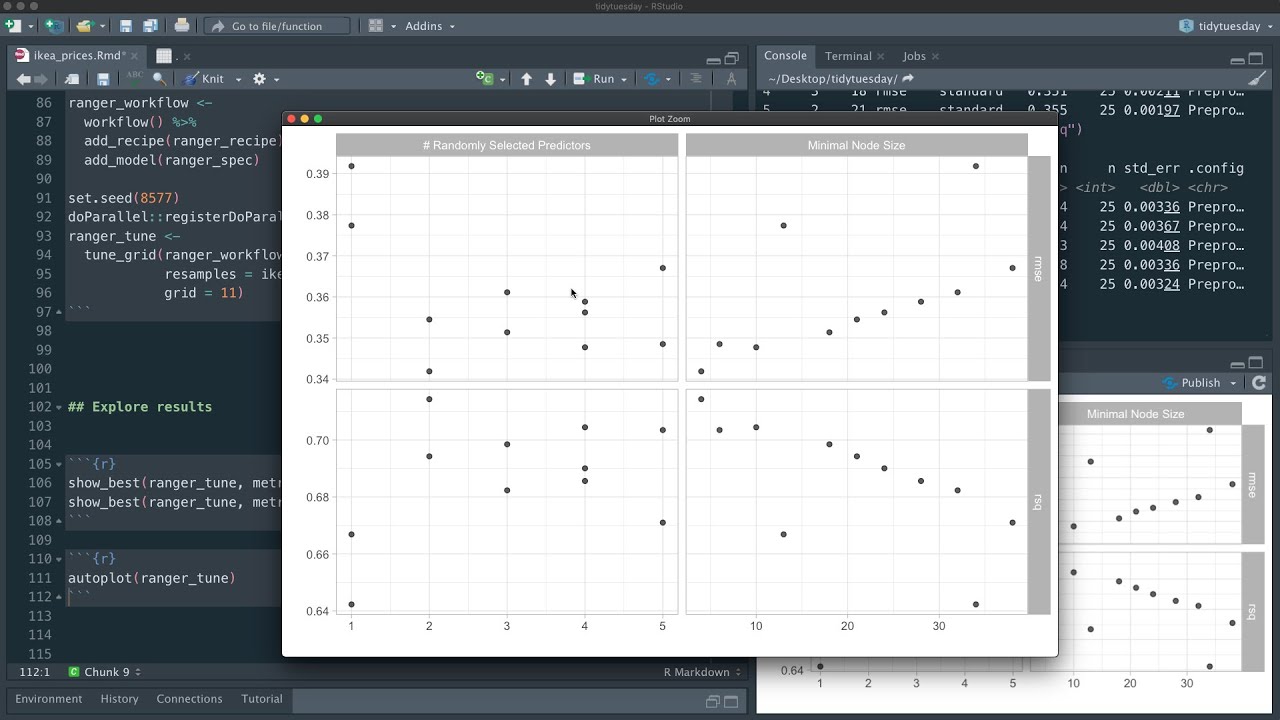Click the Insert Chunk icon
This screenshot has height=720, width=1280.
(x=484, y=78)
